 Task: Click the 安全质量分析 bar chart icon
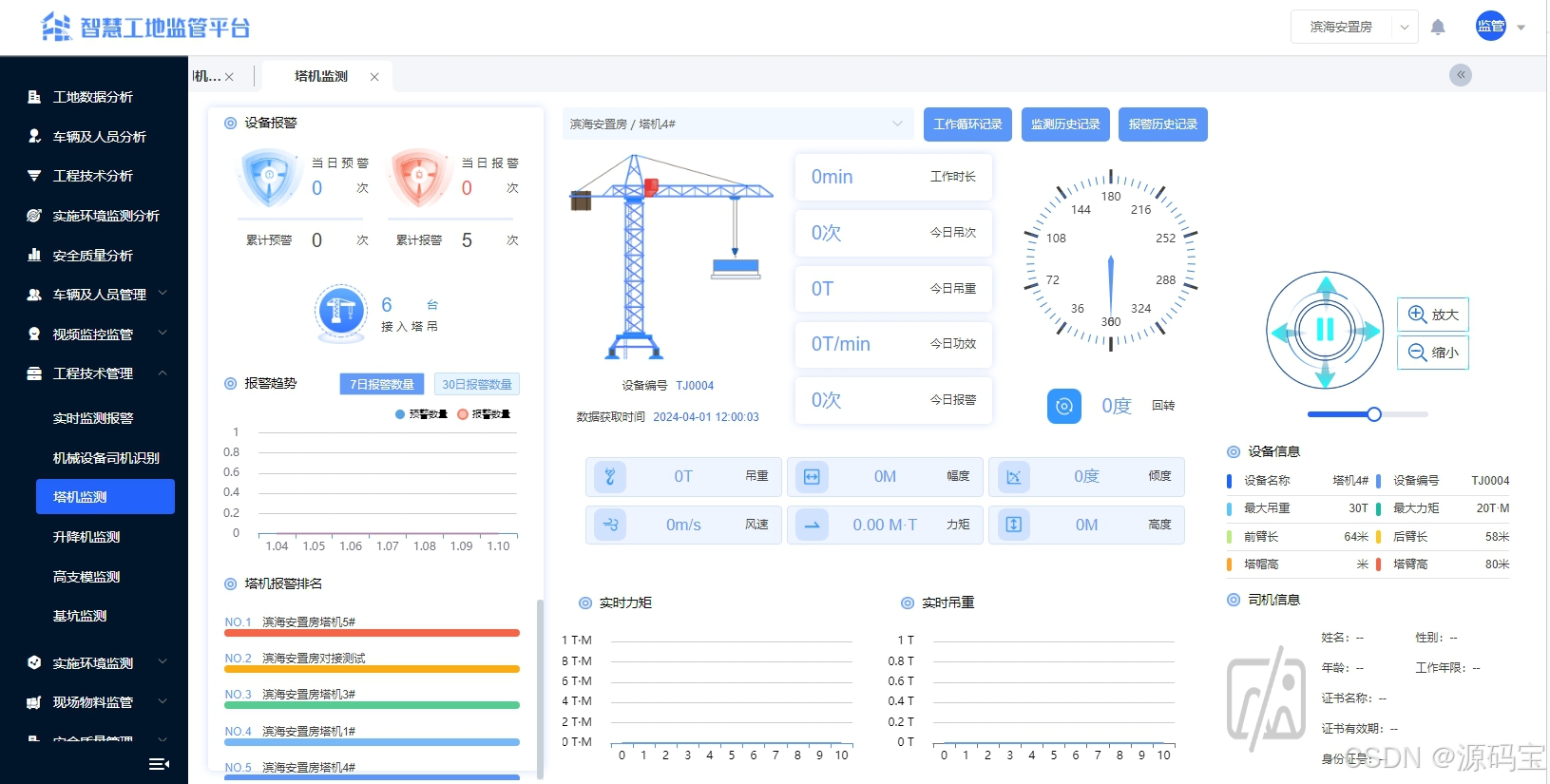pos(34,255)
